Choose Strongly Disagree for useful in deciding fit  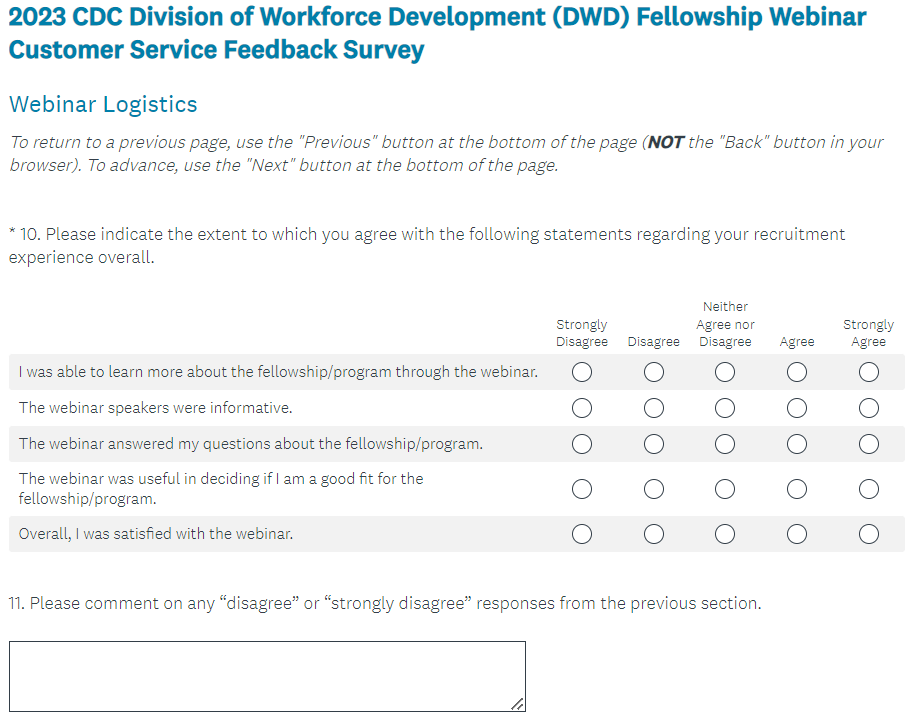tap(582, 489)
